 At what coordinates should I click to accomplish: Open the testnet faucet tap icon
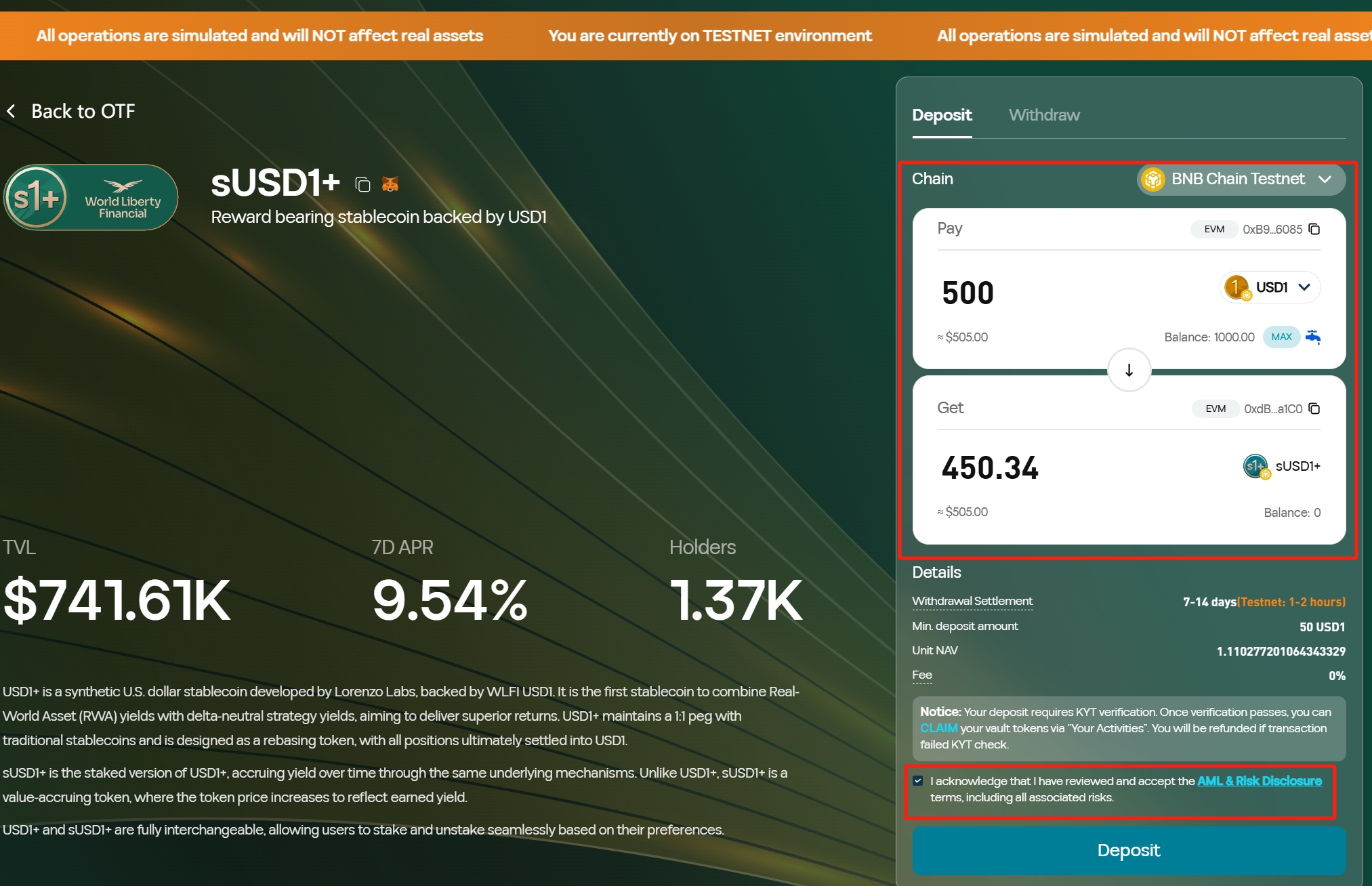pyautogui.click(x=1313, y=337)
